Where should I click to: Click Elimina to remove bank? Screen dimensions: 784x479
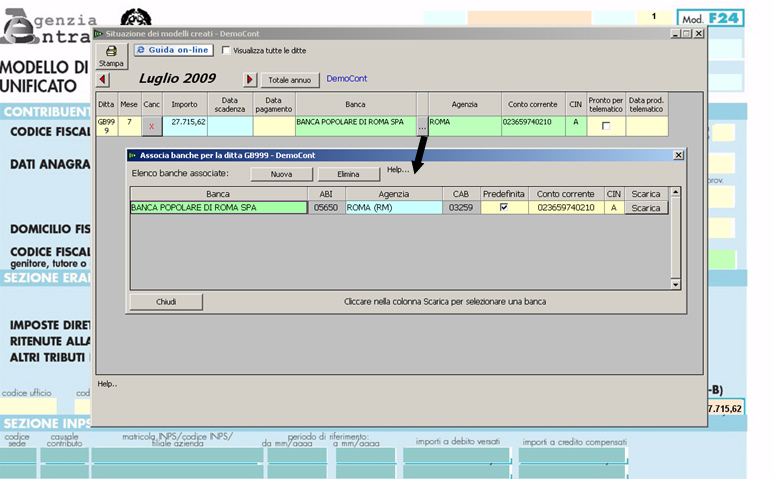348,174
